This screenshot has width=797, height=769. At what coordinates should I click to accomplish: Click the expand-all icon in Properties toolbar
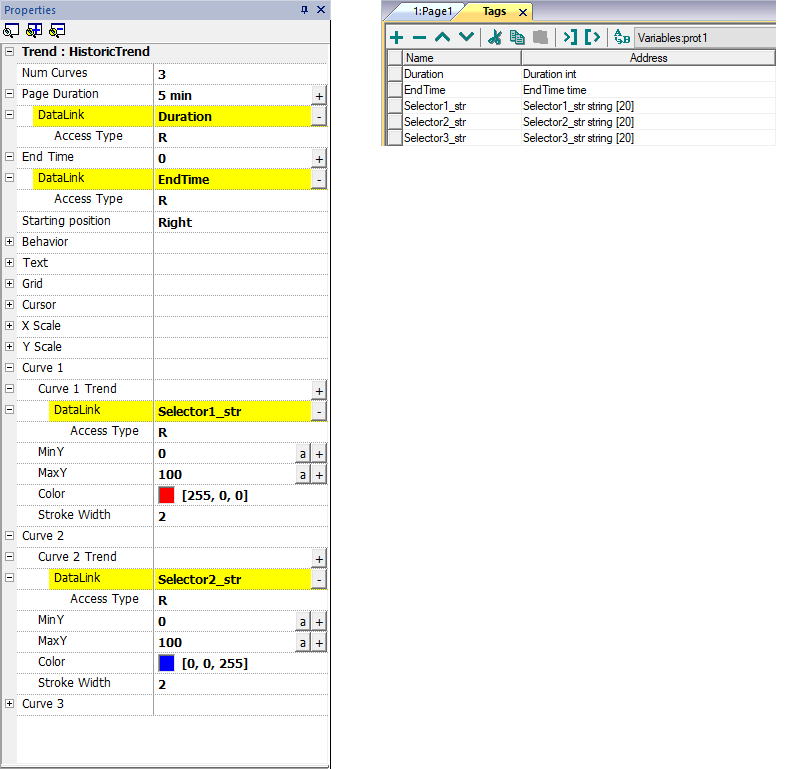point(34,30)
